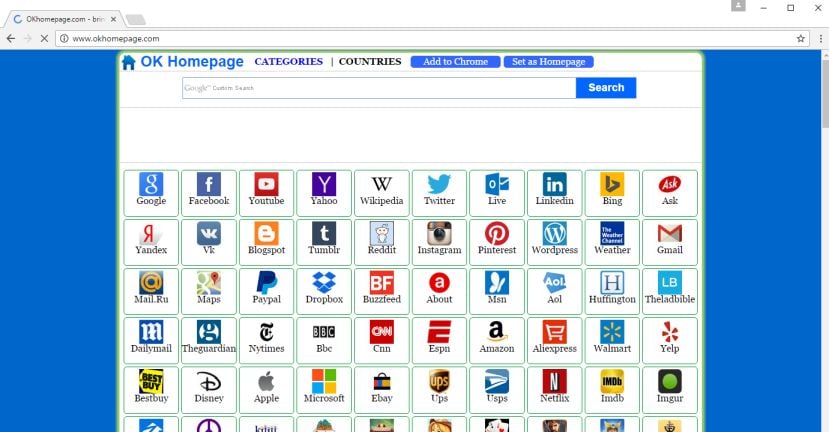The width and height of the screenshot is (829, 432).
Task: Open the Ups tile
Action: pos(439,390)
